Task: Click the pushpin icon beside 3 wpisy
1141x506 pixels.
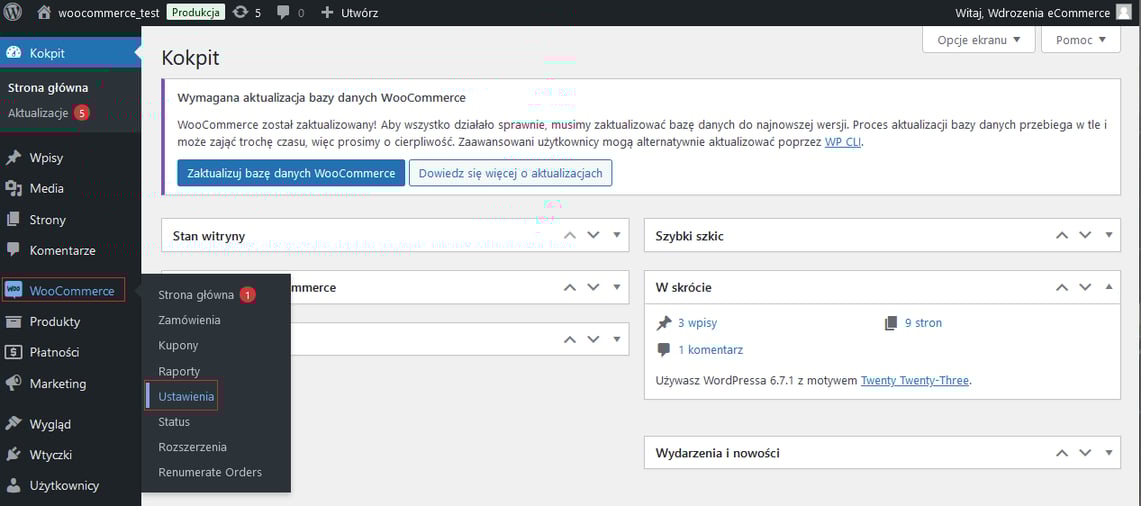Action: tap(664, 323)
